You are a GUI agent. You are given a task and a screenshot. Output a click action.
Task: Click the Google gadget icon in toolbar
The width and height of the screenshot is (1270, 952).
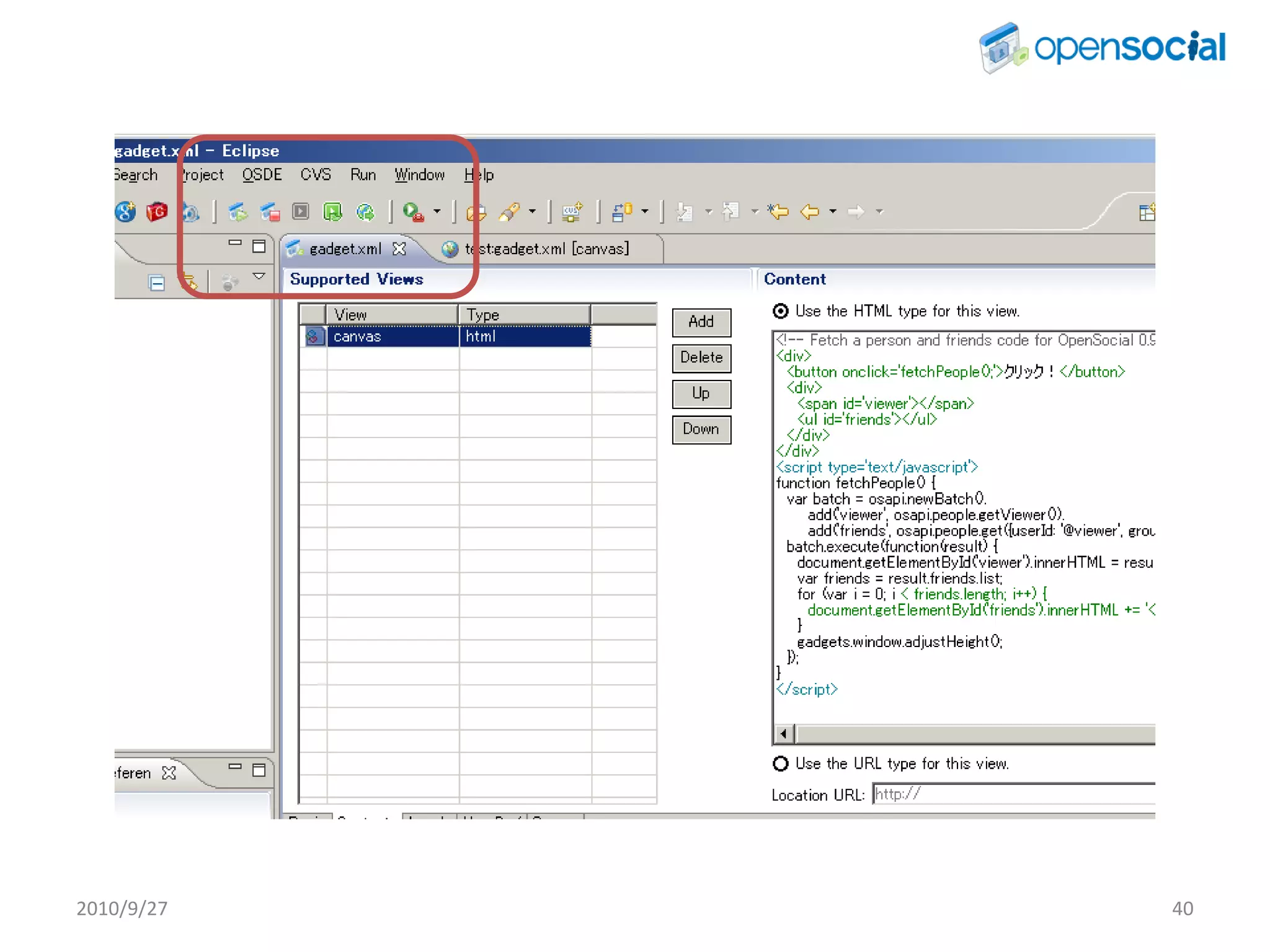click(125, 212)
